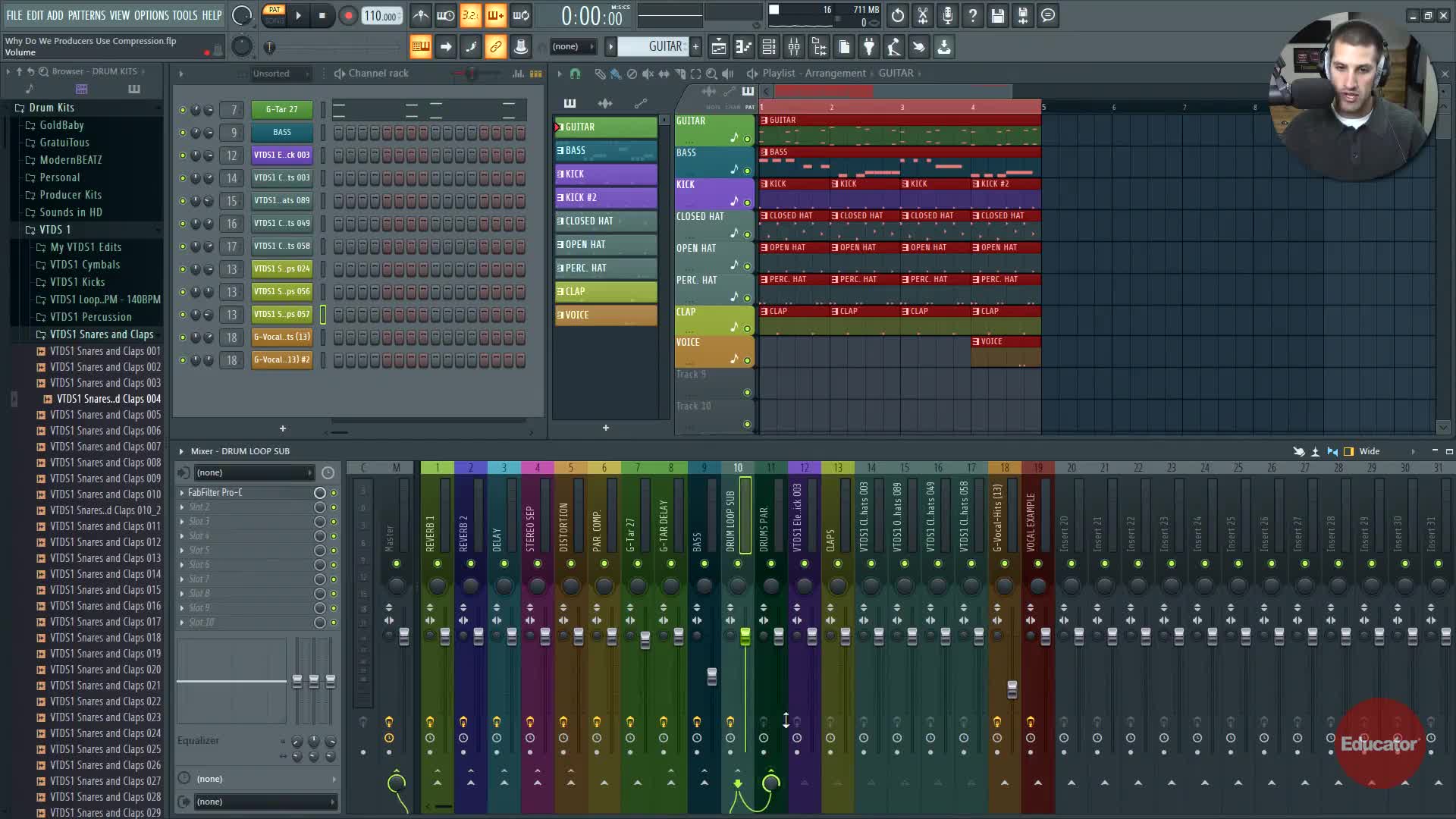Mute the VOICE track in playlist
The height and width of the screenshot is (819, 1456).
coord(747,361)
